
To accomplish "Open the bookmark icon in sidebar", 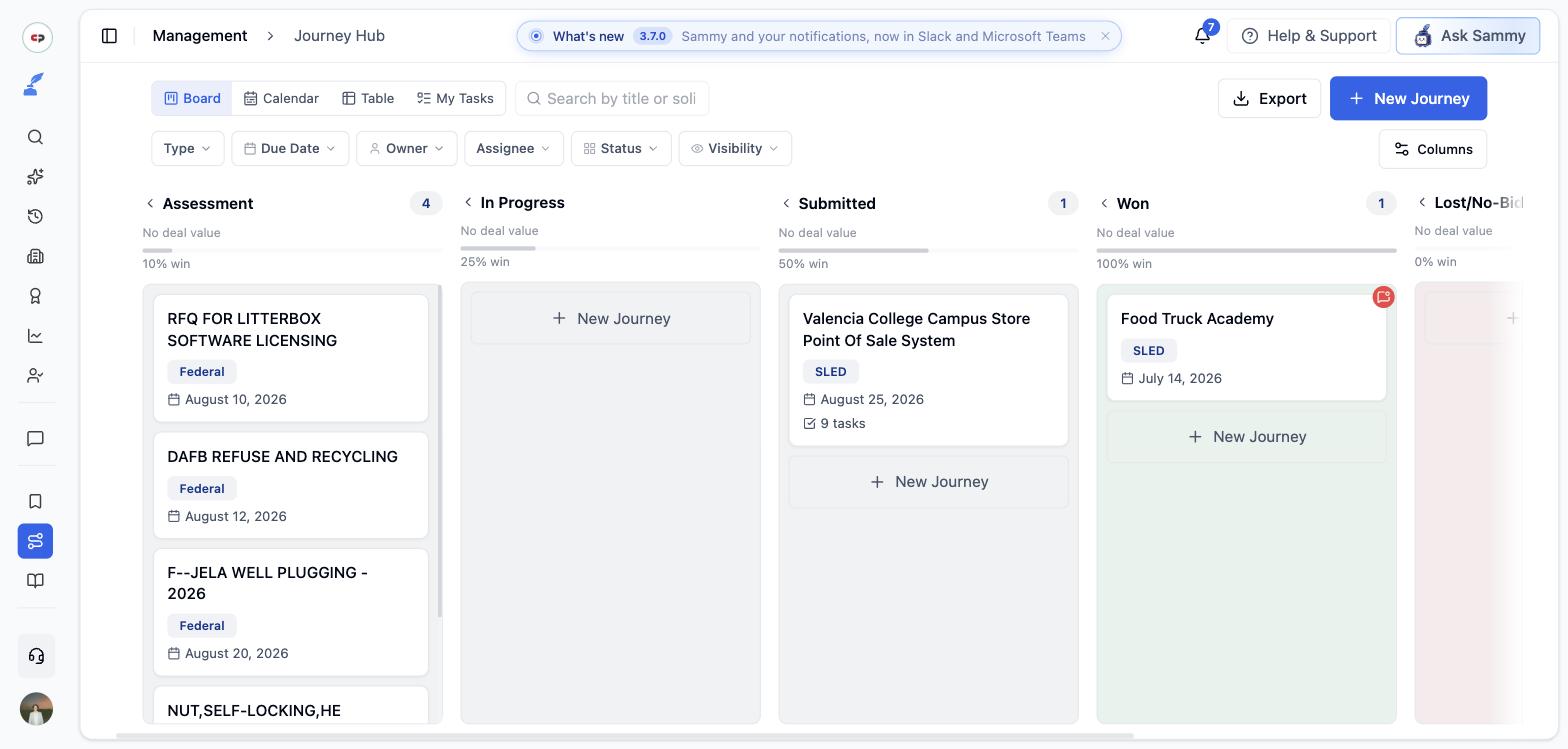I will click(35, 501).
